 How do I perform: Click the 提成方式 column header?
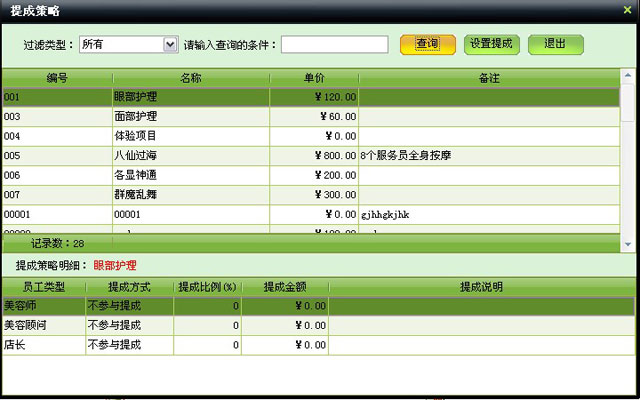(129, 287)
